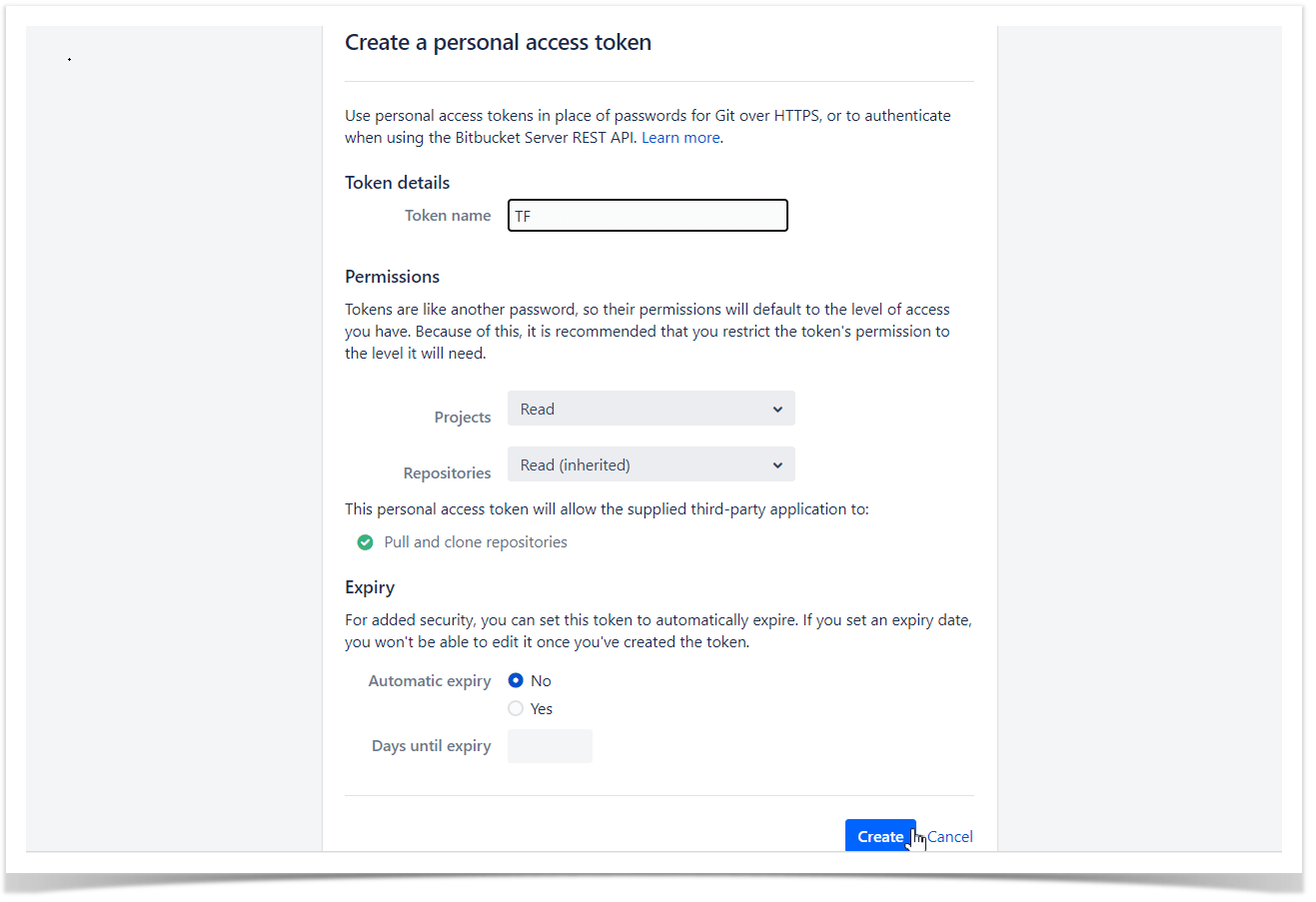
Task: Click the green checkmark permission icon
Action: pyautogui.click(x=366, y=542)
